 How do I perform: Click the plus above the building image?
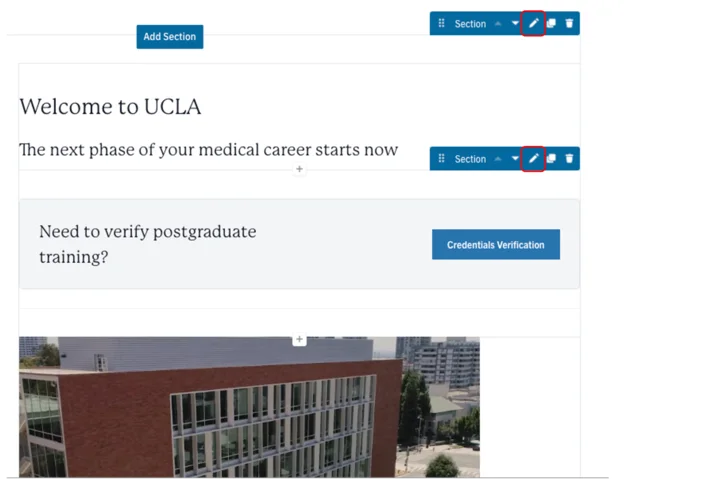pyautogui.click(x=299, y=340)
